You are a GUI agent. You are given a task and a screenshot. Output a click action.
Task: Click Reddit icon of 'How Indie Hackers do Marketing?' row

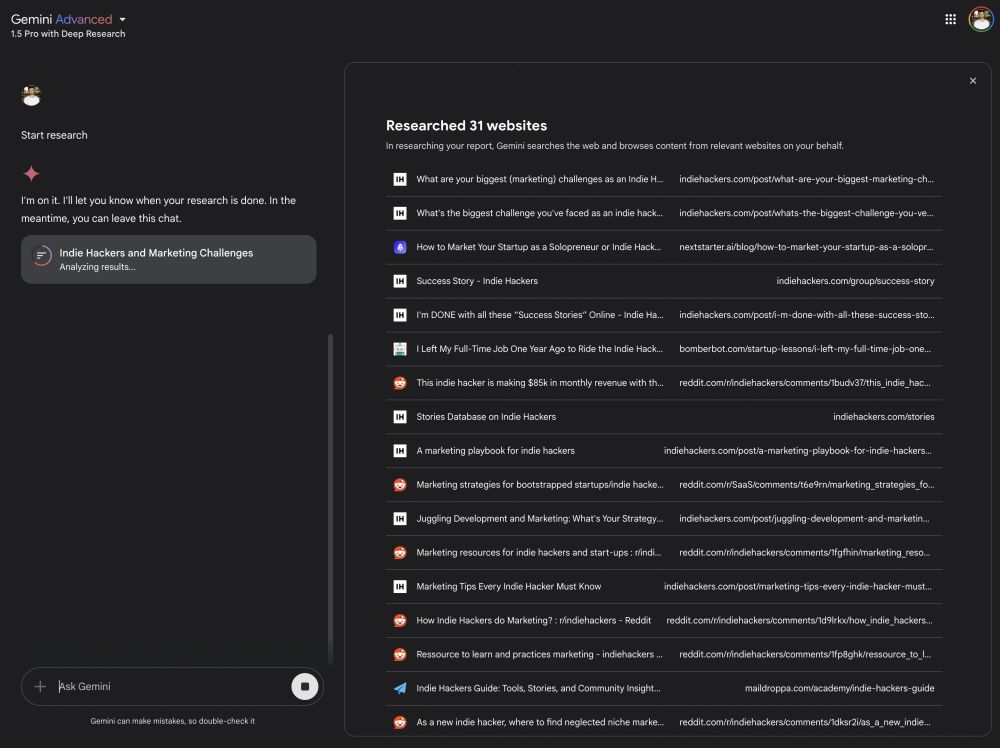[400, 620]
